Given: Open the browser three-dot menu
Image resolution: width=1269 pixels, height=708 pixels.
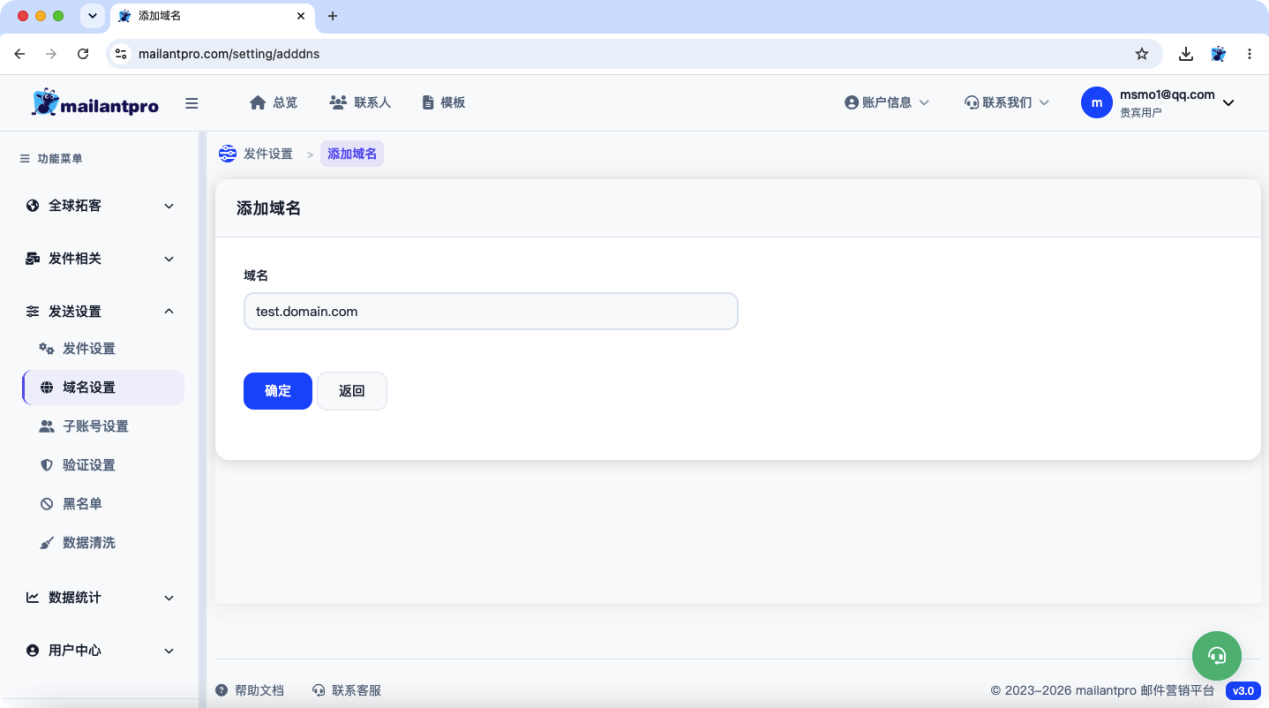Looking at the screenshot, I should point(1249,54).
